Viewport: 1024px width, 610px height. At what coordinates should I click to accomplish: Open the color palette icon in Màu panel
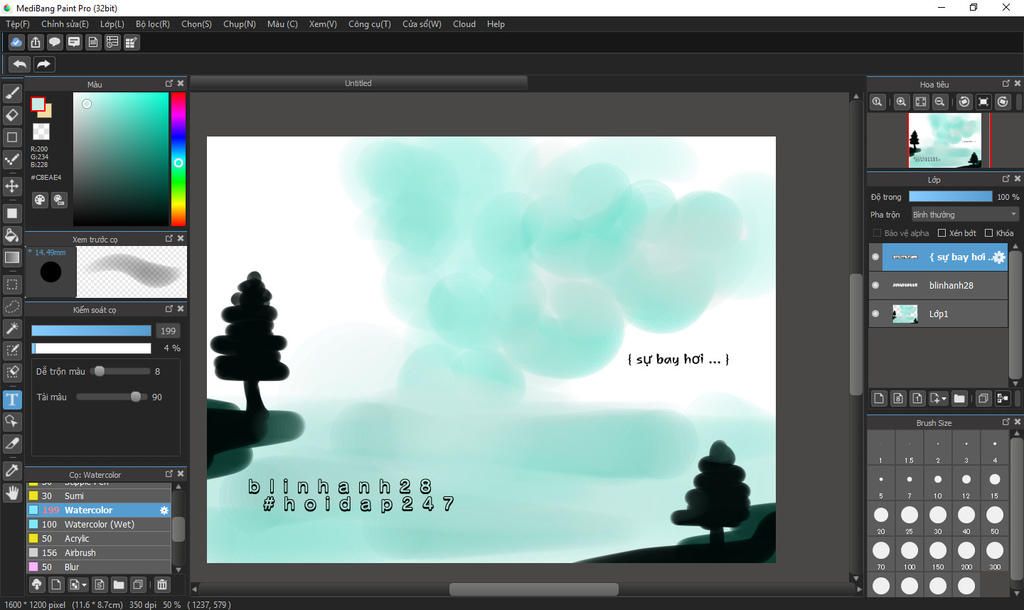coord(40,200)
